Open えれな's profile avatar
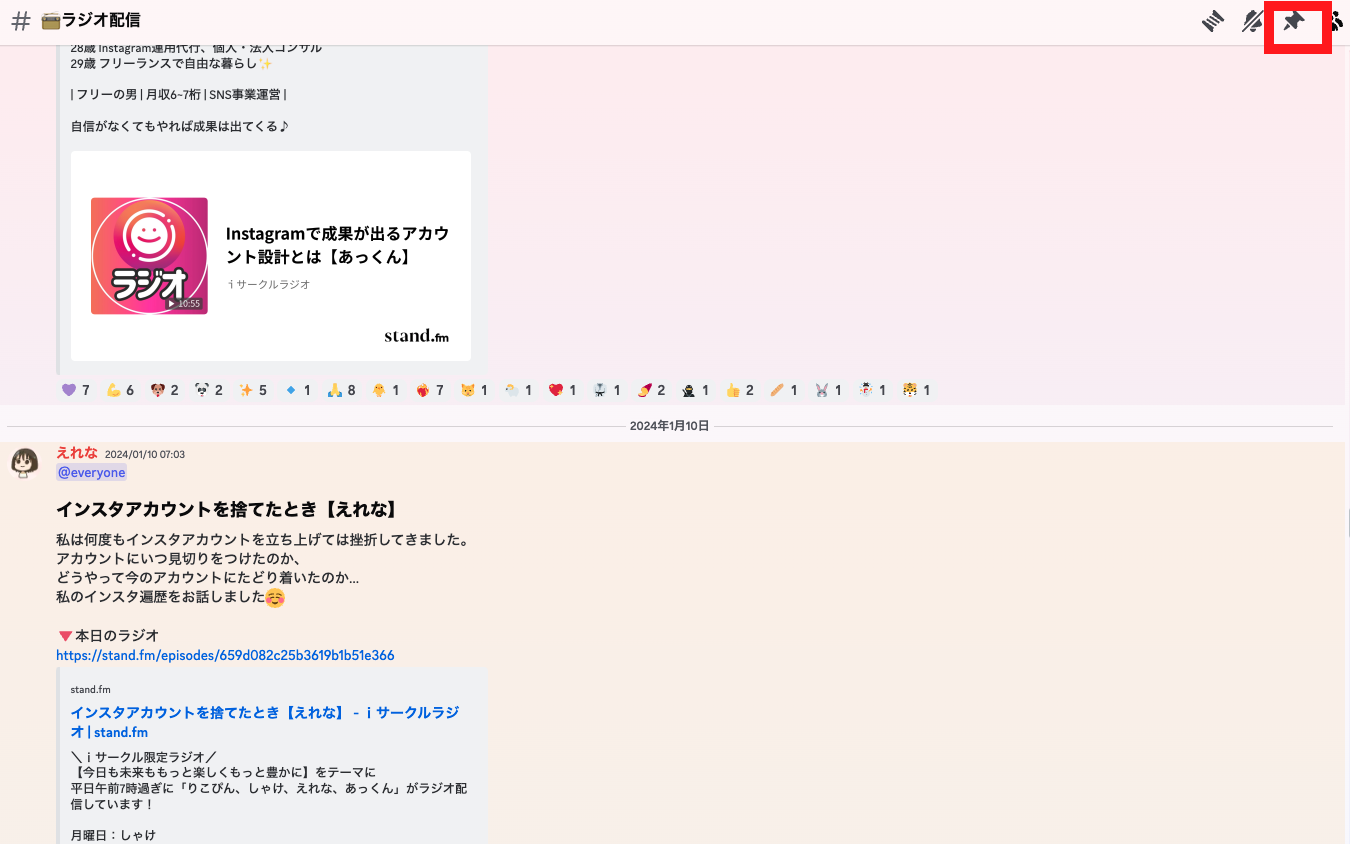This screenshot has height=844, width=1350. pos(24,463)
